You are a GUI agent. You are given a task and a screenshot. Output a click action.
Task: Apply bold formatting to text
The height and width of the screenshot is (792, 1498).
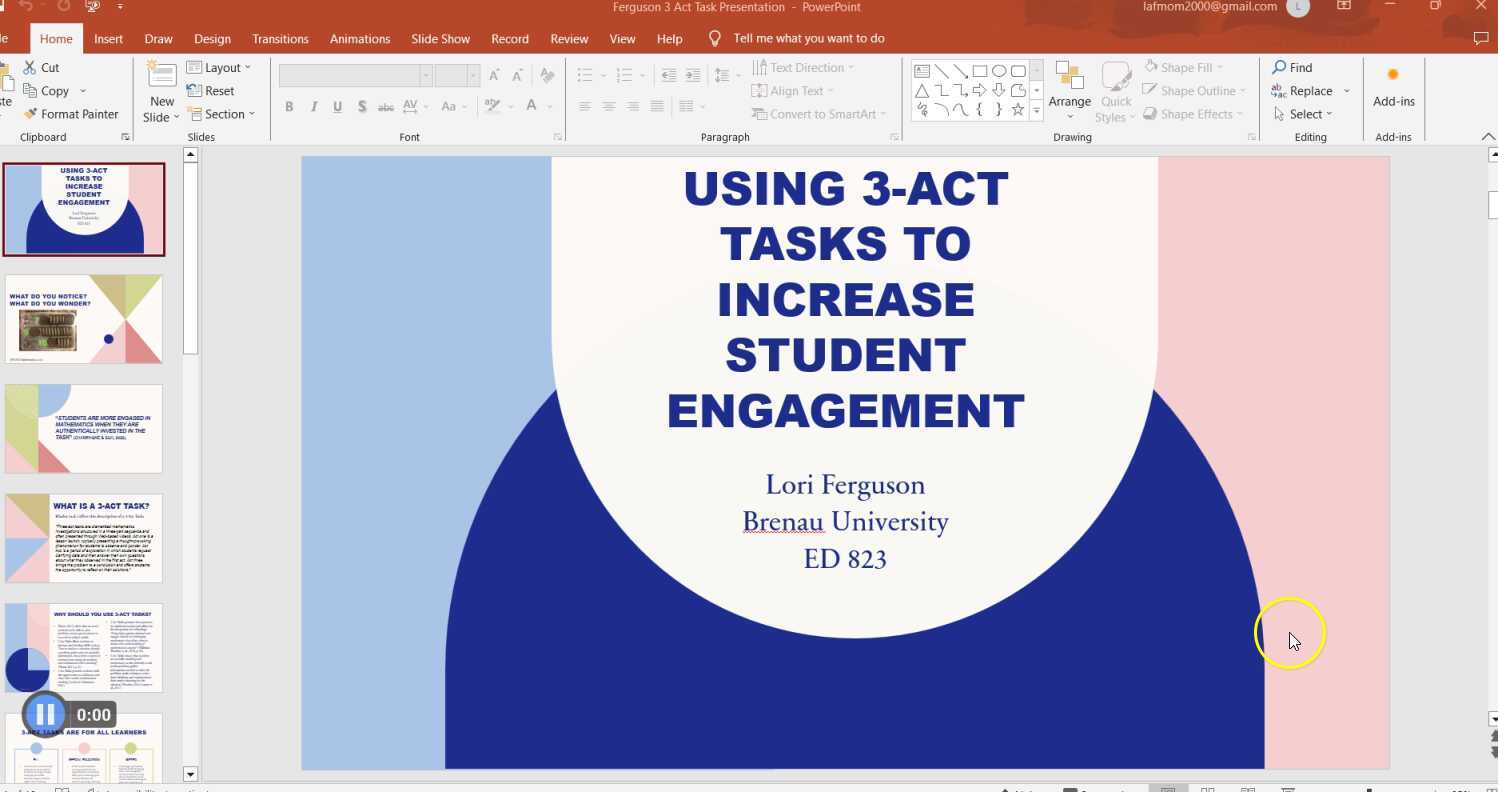coord(289,106)
